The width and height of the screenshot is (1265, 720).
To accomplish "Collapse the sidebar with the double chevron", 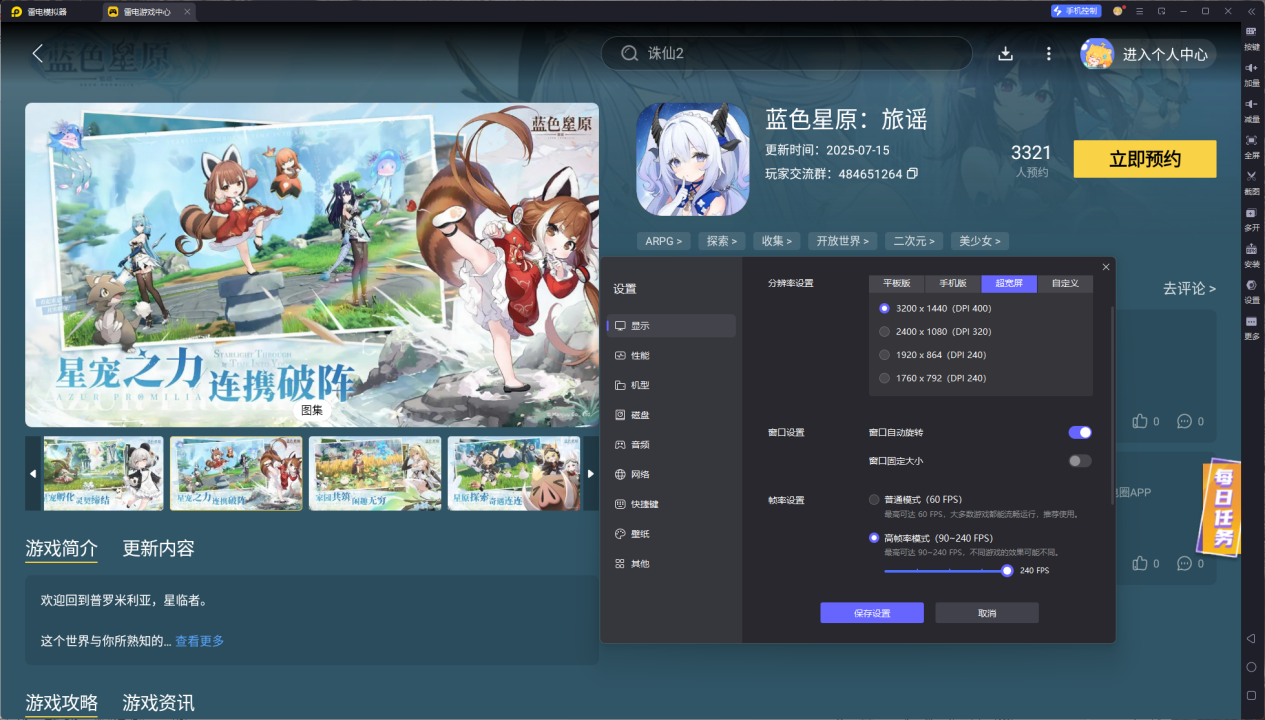I will tap(1252, 11).
